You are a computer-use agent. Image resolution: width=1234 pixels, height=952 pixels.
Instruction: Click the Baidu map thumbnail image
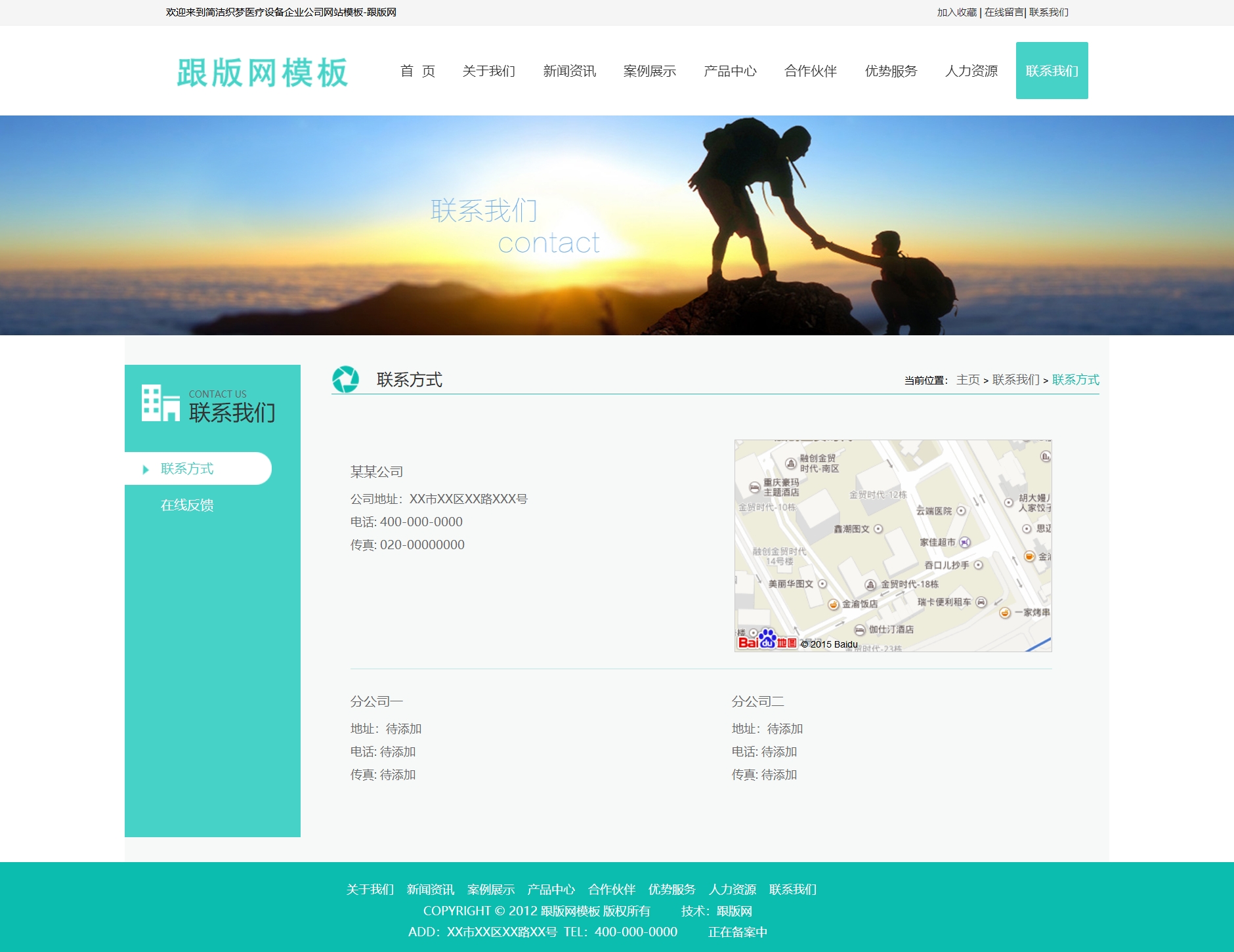click(x=893, y=545)
